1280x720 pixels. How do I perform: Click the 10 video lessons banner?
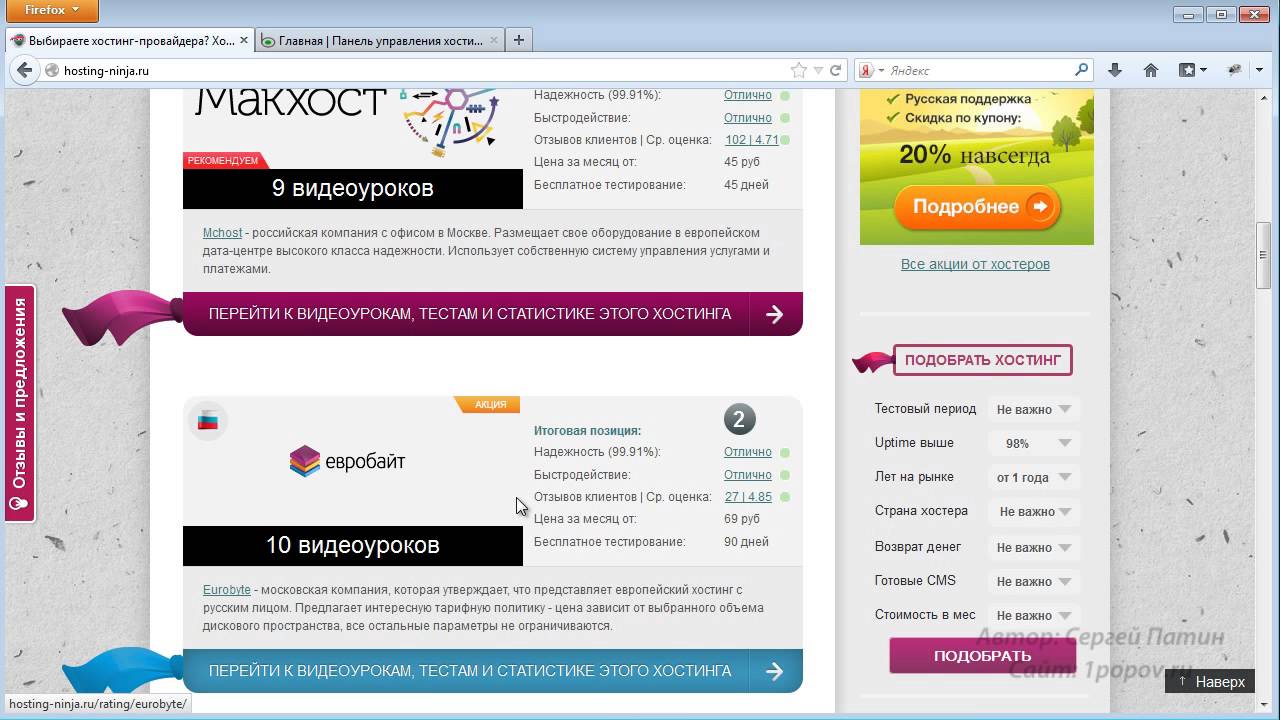click(353, 545)
